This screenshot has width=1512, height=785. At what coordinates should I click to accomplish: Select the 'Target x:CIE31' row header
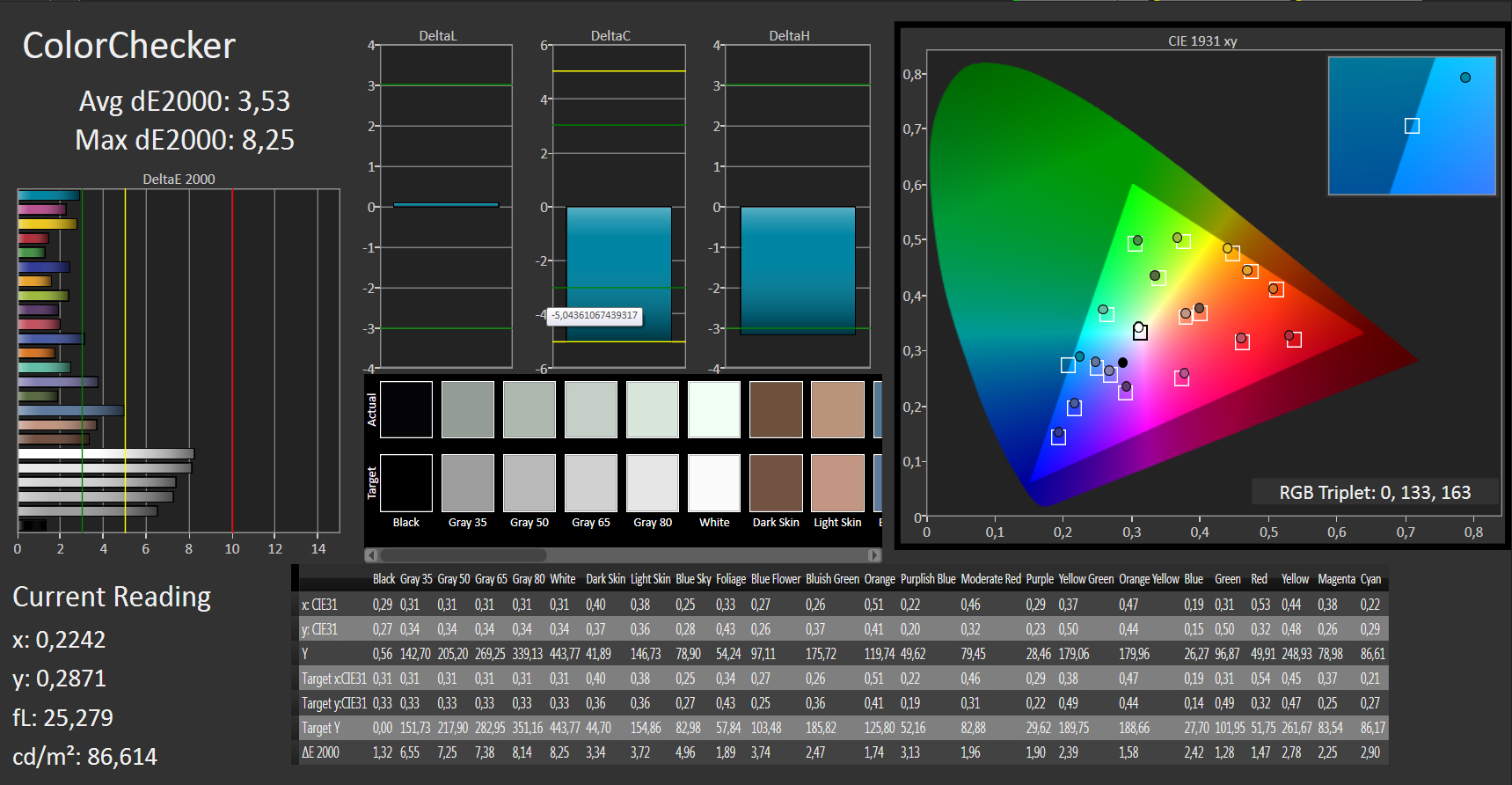pos(334,679)
